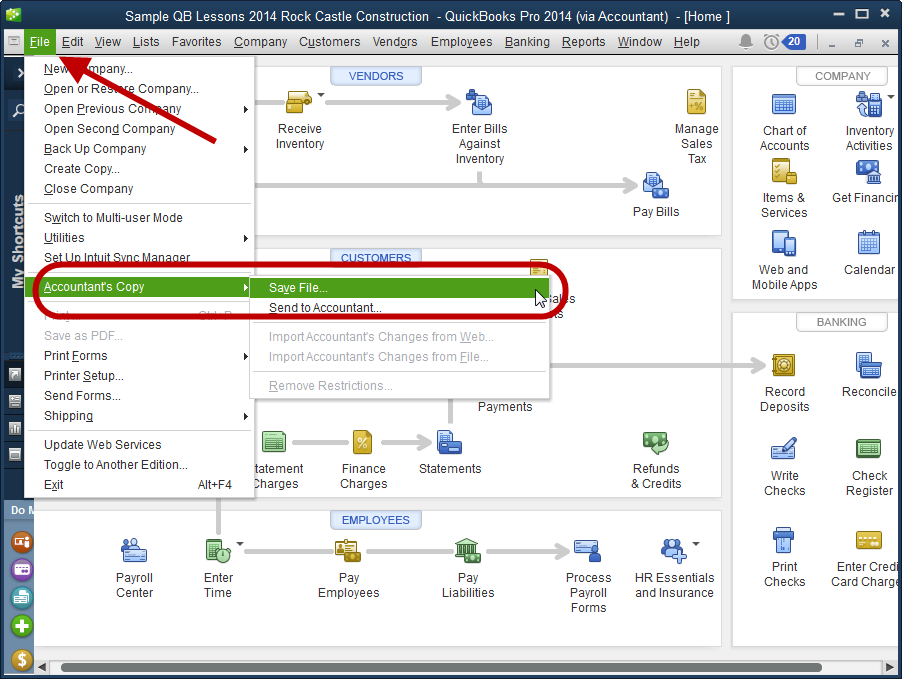Screen dimensions: 902x679
Task: Open the Check Register icon
Action: click(x=869, y=449)
